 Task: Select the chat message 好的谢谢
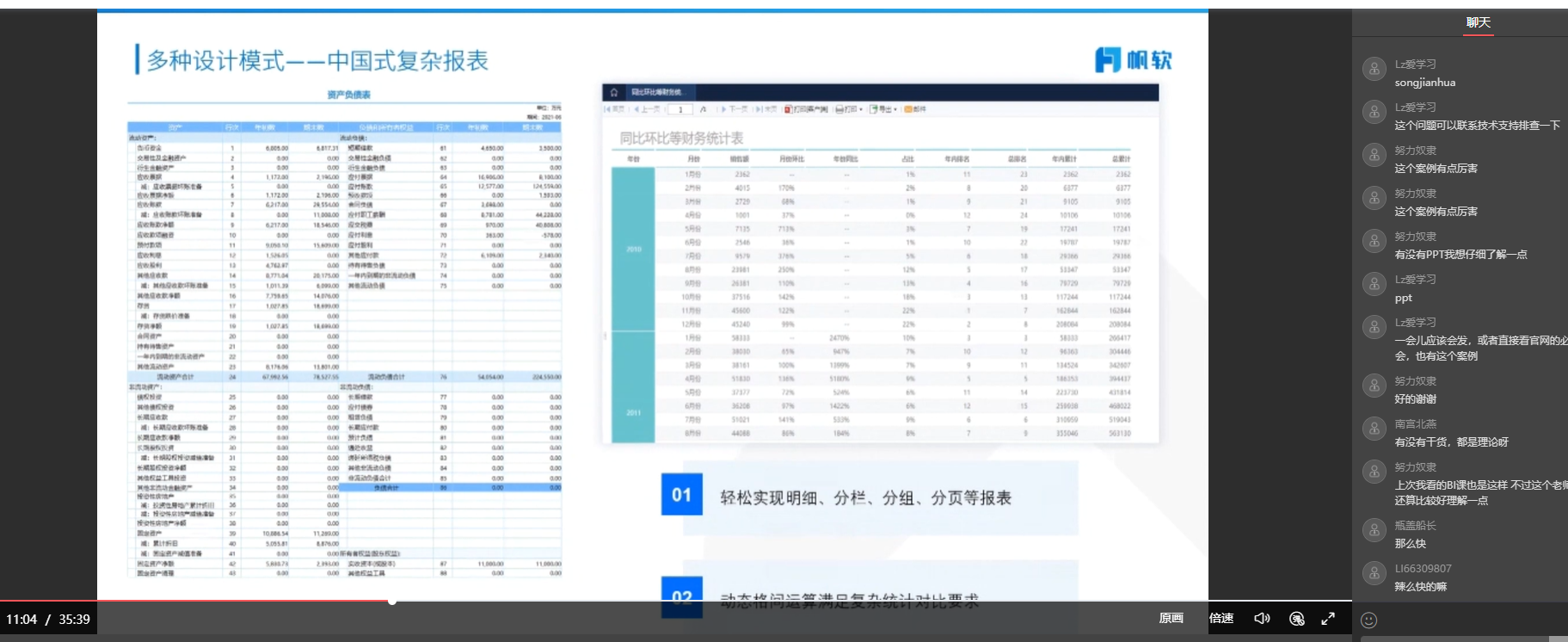tap(1416, 399)
